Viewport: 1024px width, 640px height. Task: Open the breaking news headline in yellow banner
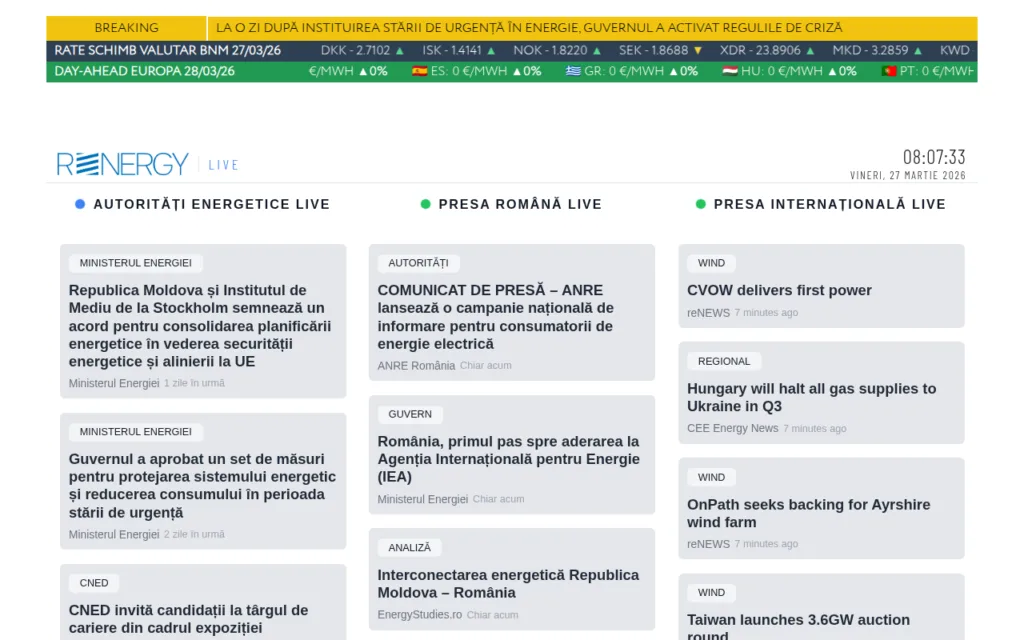[529, 28]
